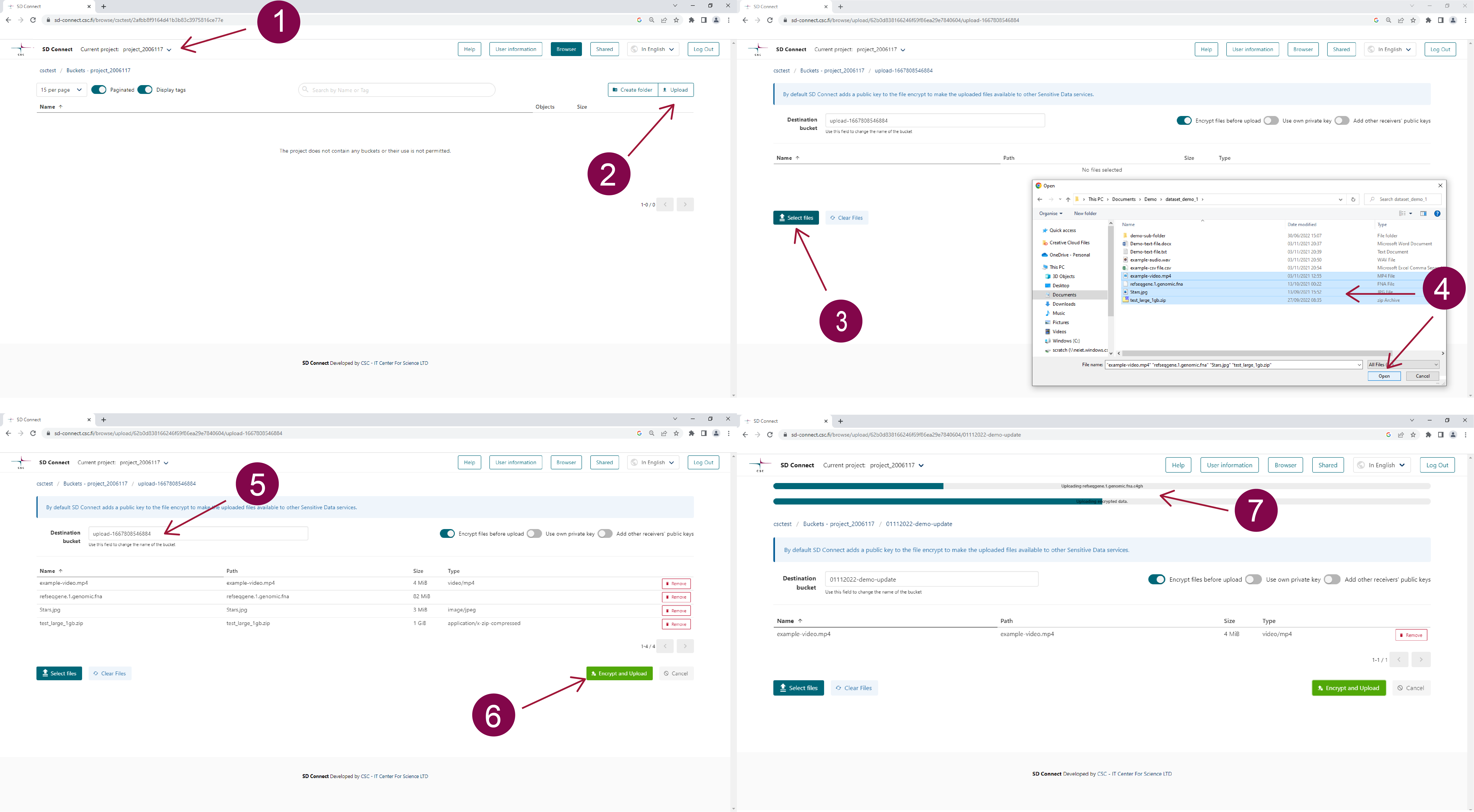
Task: Click Buckets - project_2006117 breadcrumb in bottom-right window
Action: point(838,524)
